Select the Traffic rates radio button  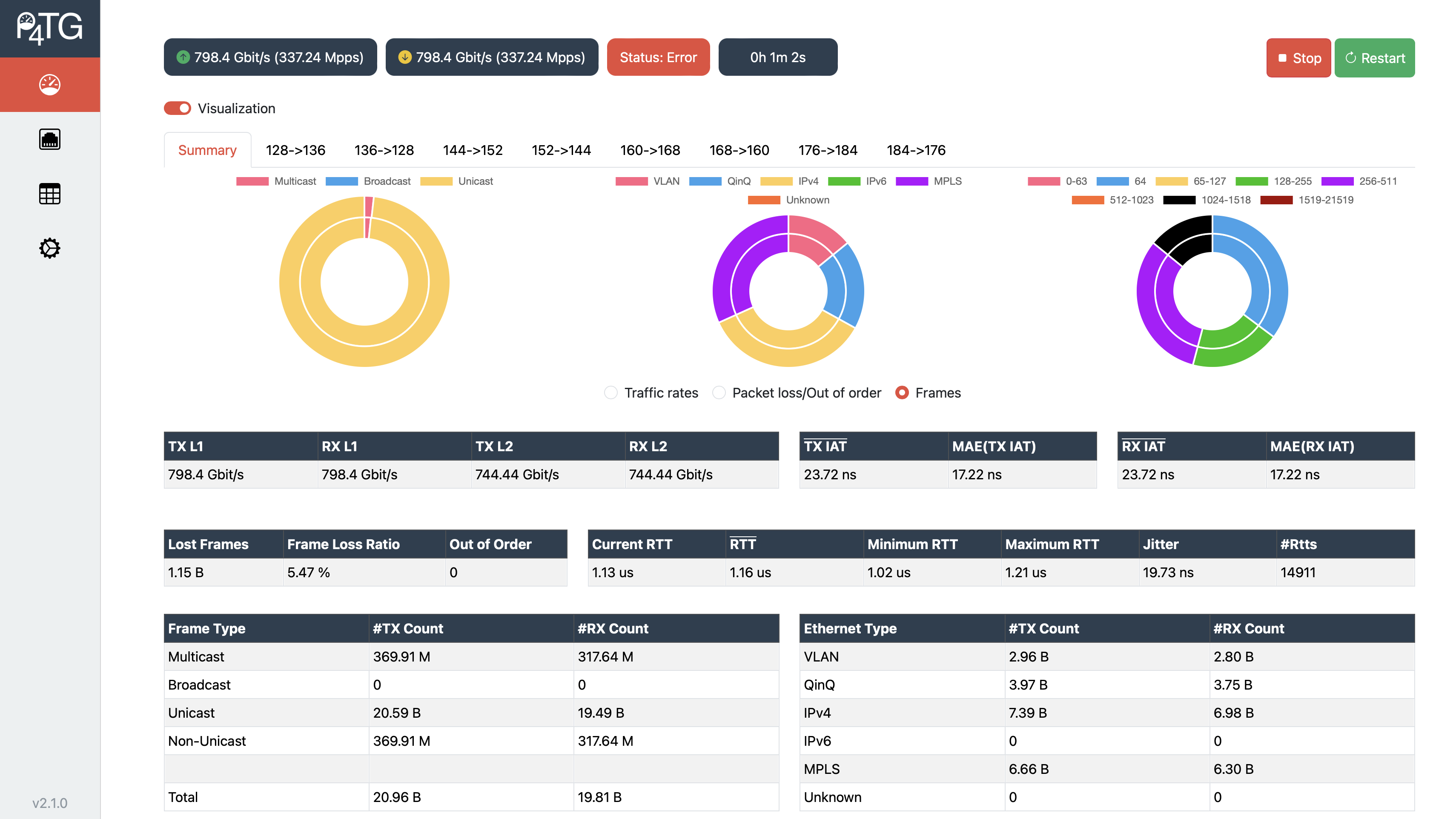pos(610,392)
